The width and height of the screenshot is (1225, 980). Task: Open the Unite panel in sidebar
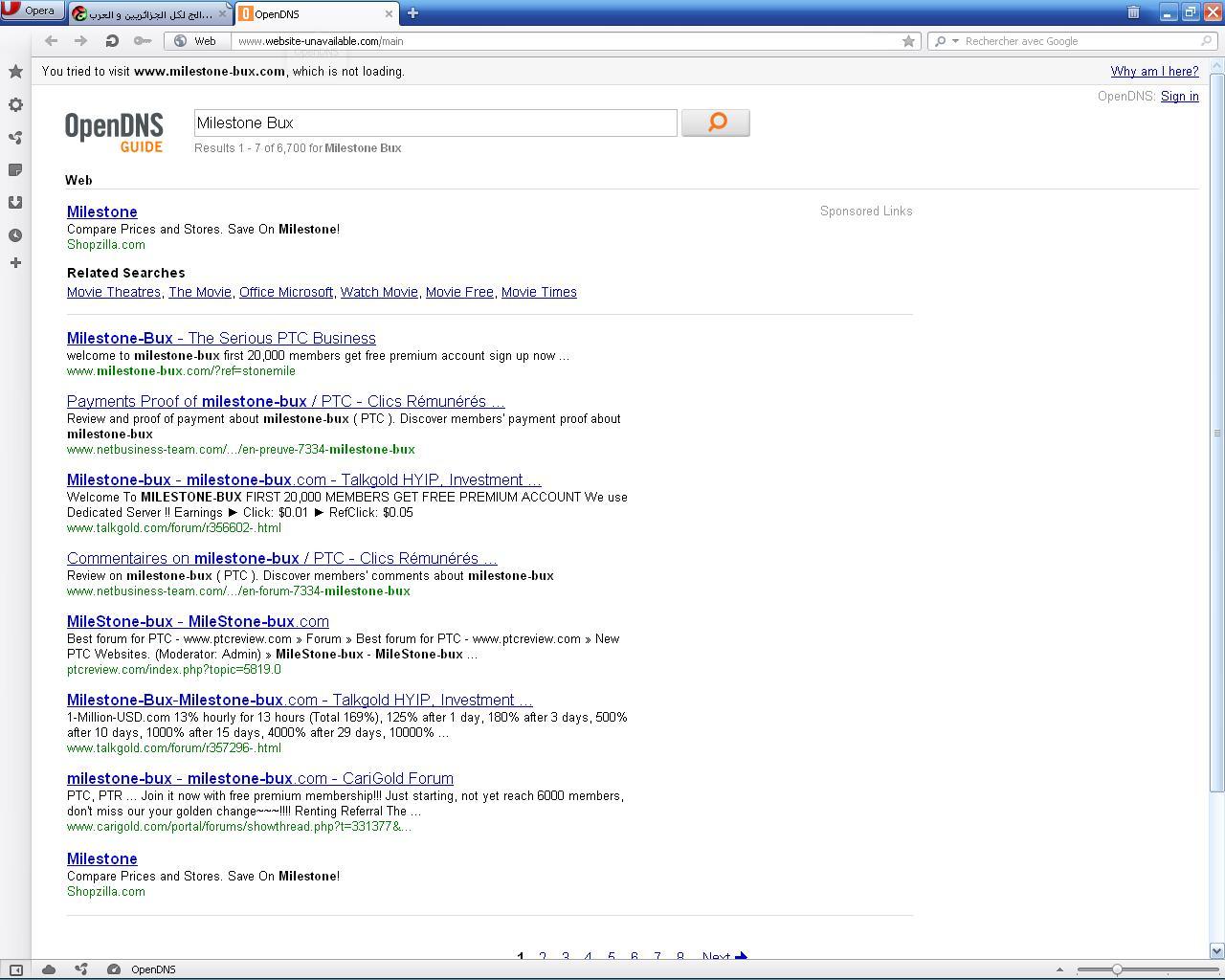tap(15, 137)
